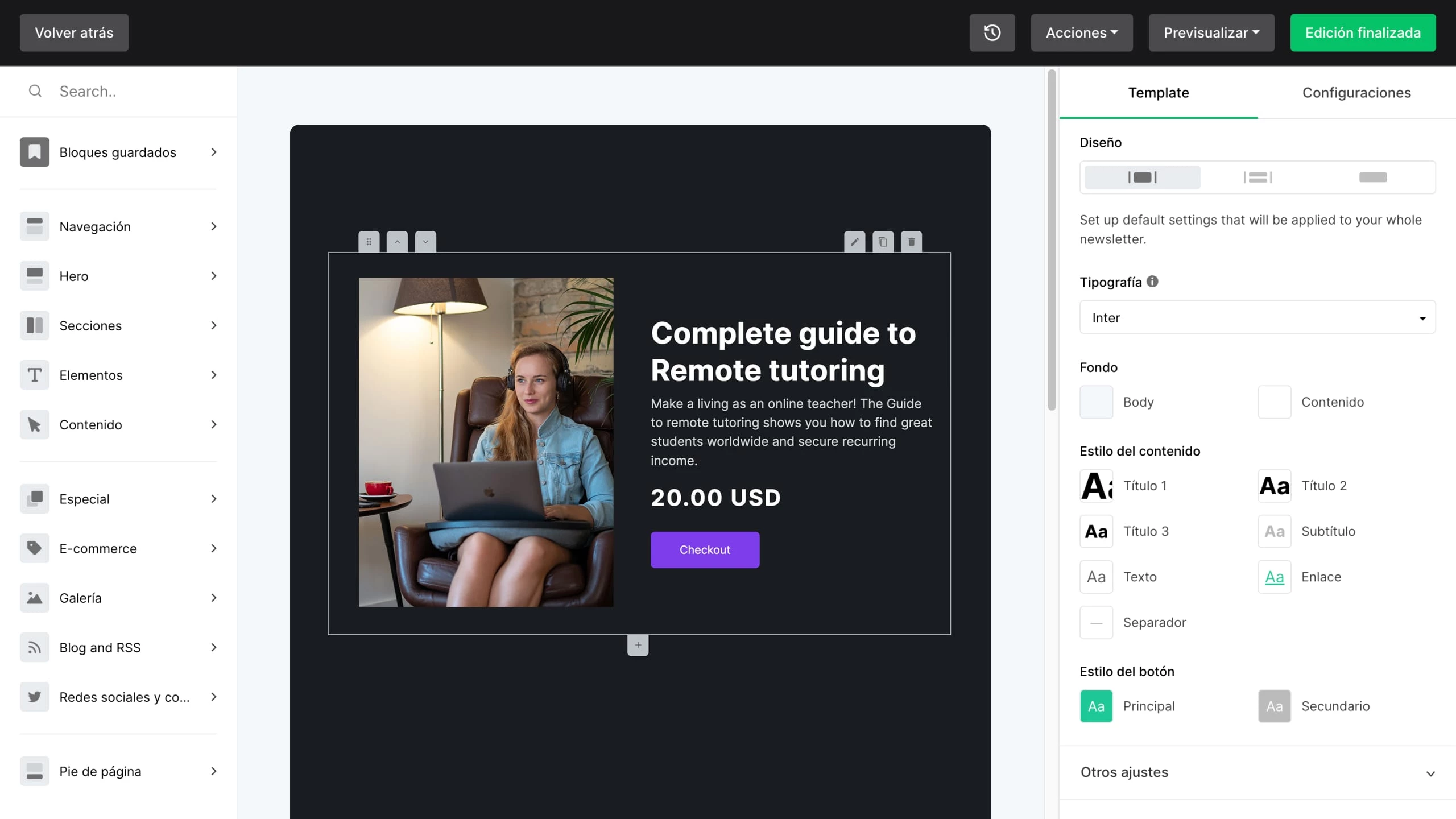Click the Volver atrás button
Screen dimensions: 1456x819
click(x=74, y=32)
